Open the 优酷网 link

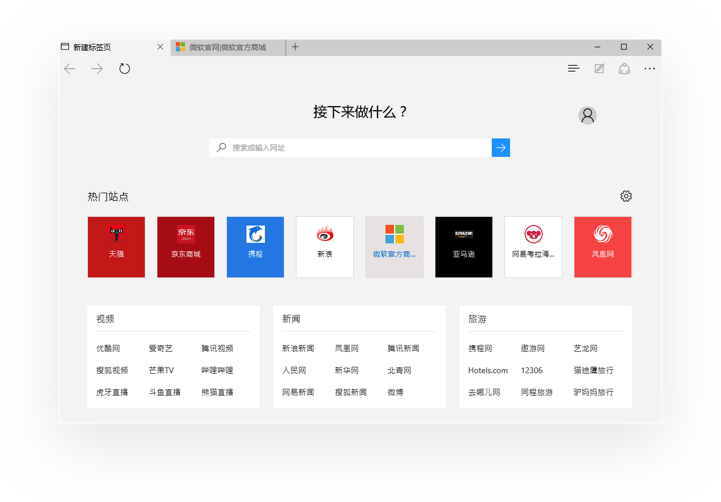(x=108, y=348)
